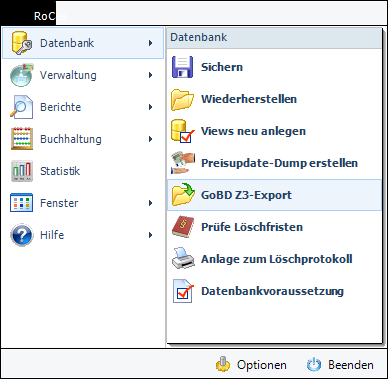The width and height of the screenshot is (388, 379).
Task: Click the Sichern floppy disk icon
Action: point(182,67)
